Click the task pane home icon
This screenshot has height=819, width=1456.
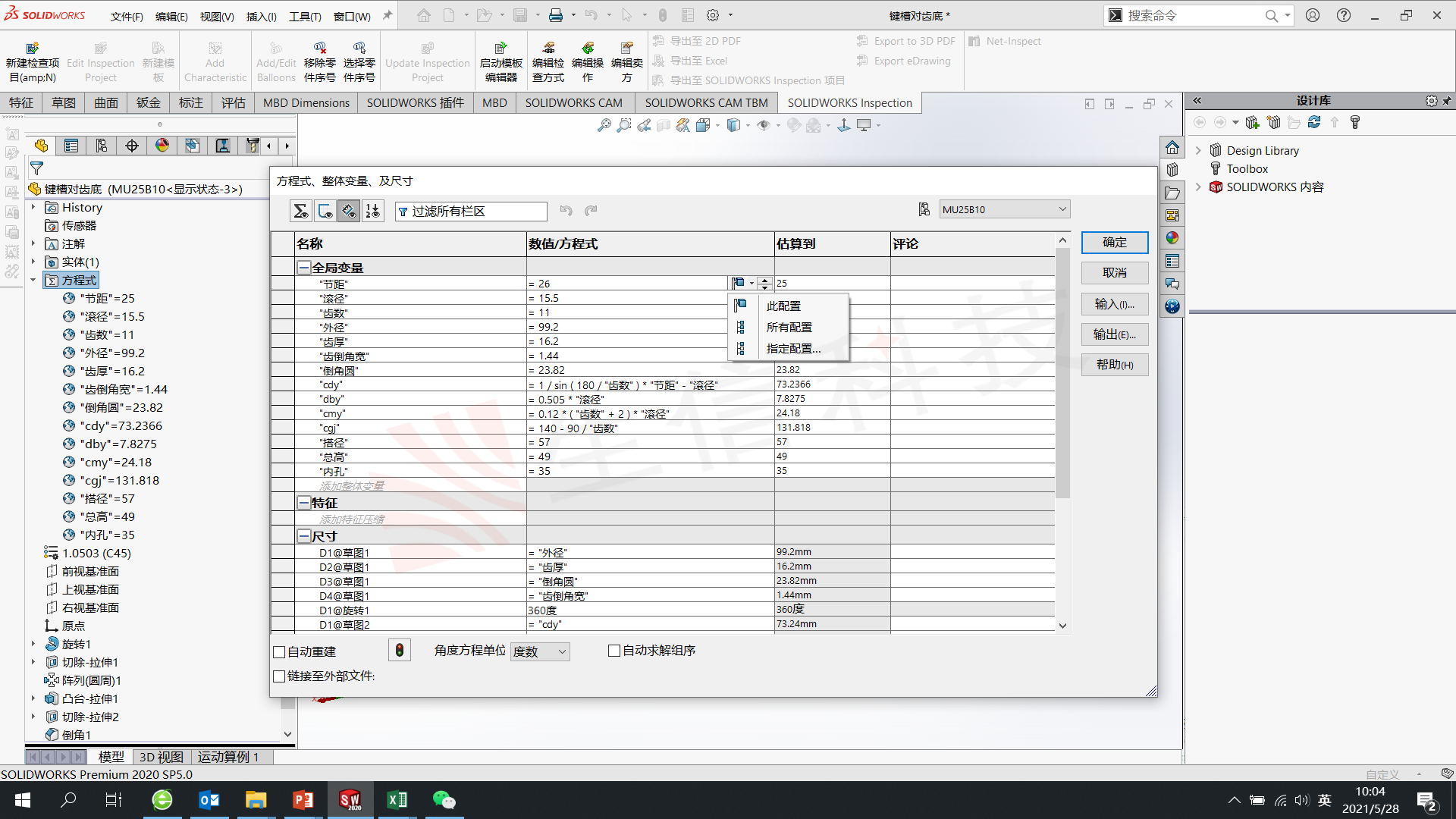[x=1172, y=147]
